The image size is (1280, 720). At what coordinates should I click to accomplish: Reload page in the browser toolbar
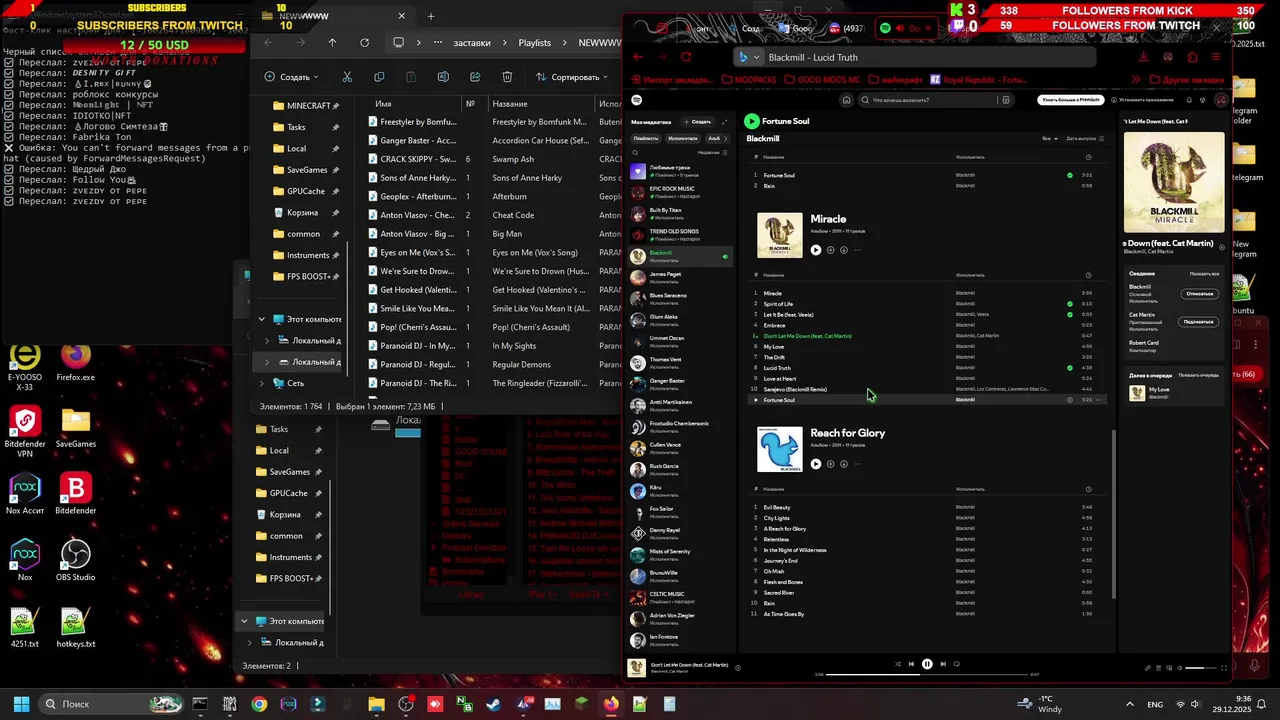tap(686, 57)
